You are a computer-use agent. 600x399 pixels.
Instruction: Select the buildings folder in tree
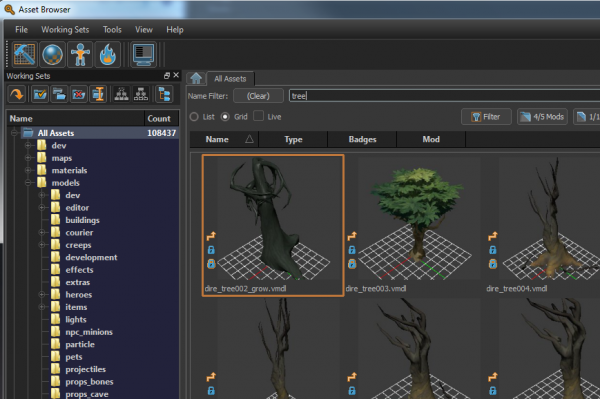pyautogui.click(x=82, y=220)
